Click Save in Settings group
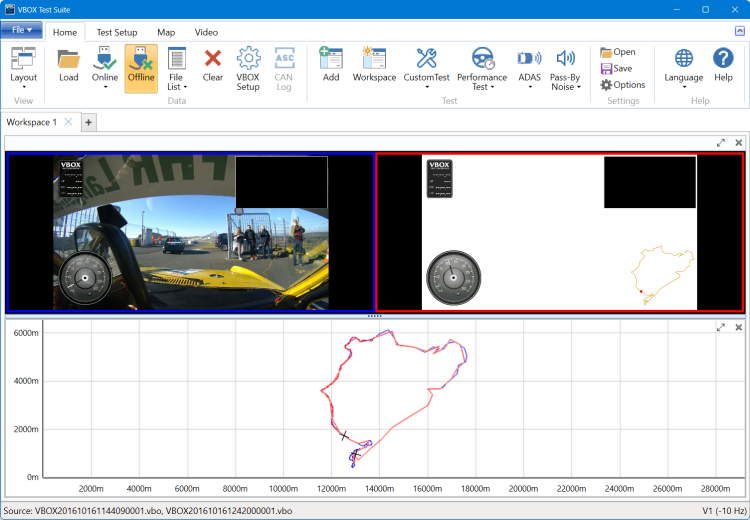 617,68
